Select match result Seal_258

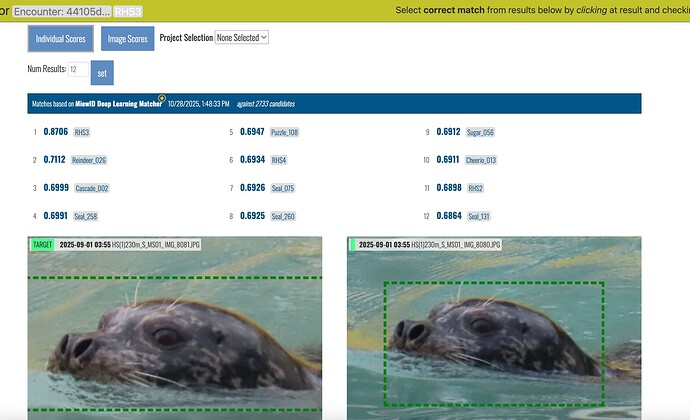click(x=86, y=216)
